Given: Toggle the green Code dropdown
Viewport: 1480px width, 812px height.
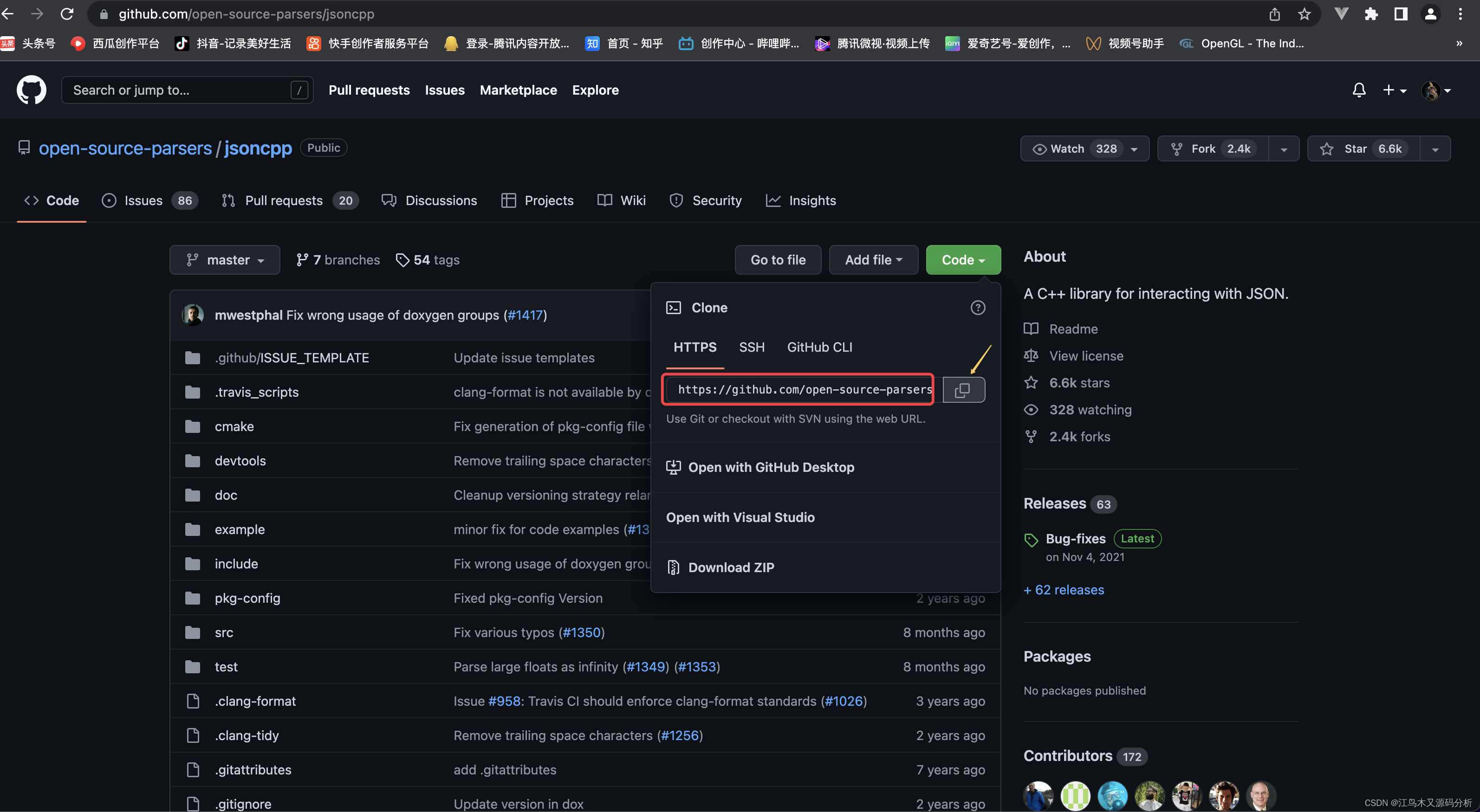Looking at the screenshot, I should pyautogui.click(x=963, y=260).
